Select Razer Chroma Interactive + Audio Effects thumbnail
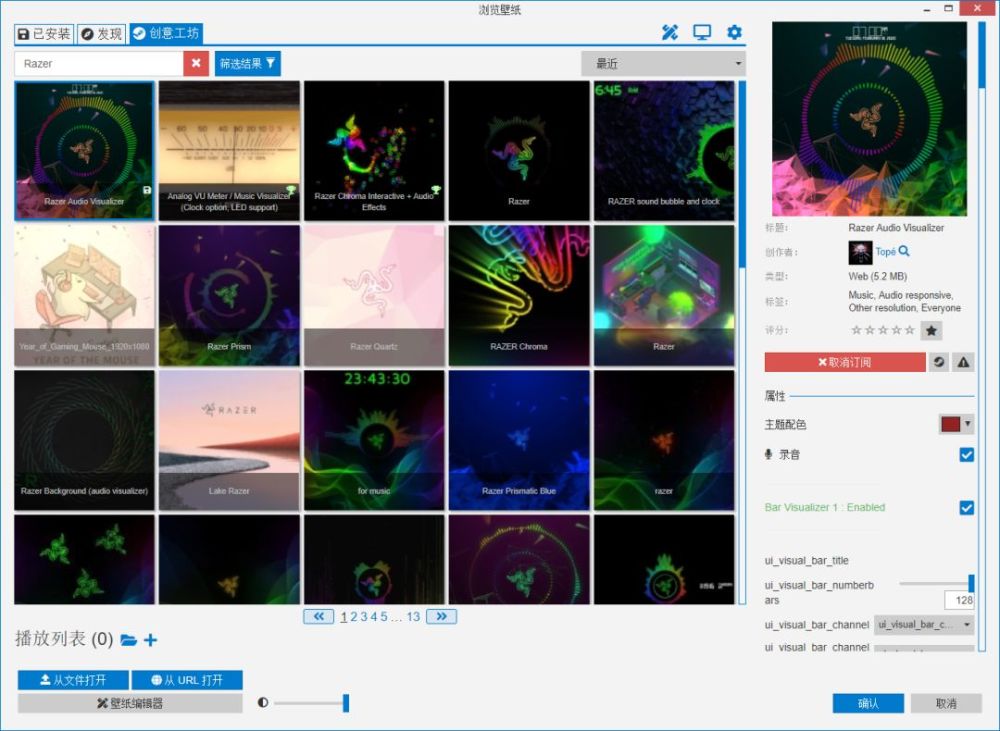The image size is (1000, 731). click(374, 151)
